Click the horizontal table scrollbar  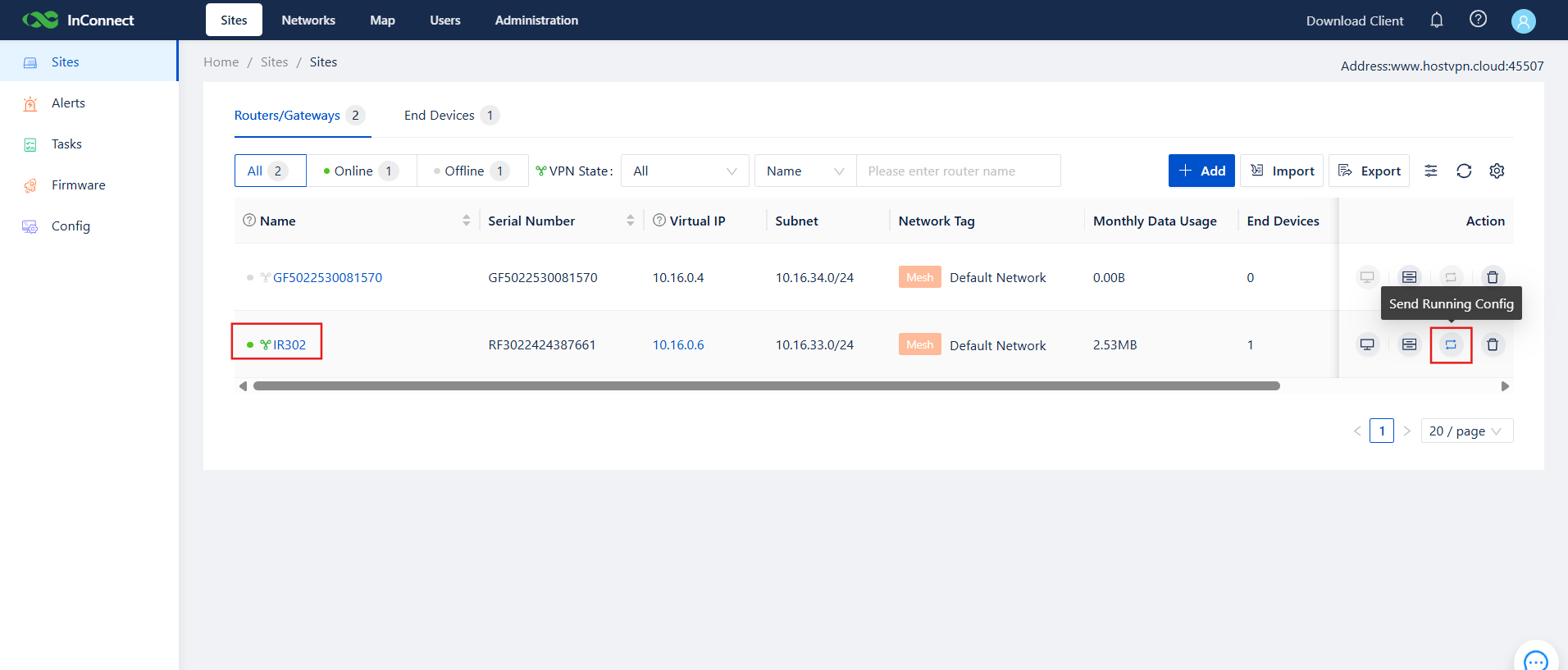point(766,385)
